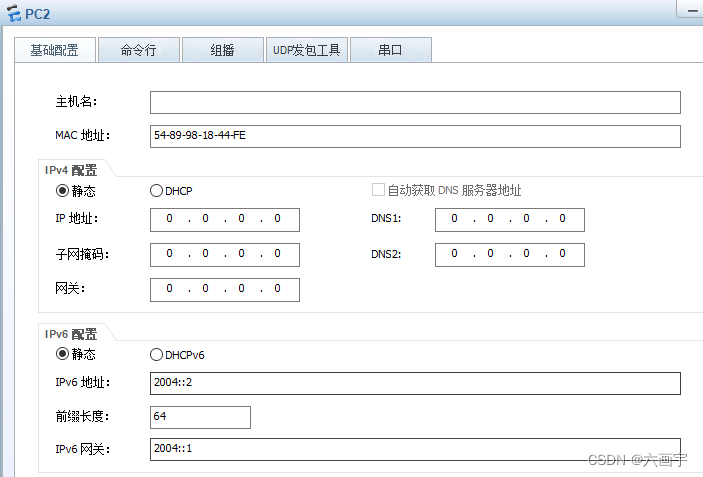Minimize the PC2 window
Image resolution: width=703 pixels, height=477 pixels.
[691, 9]
